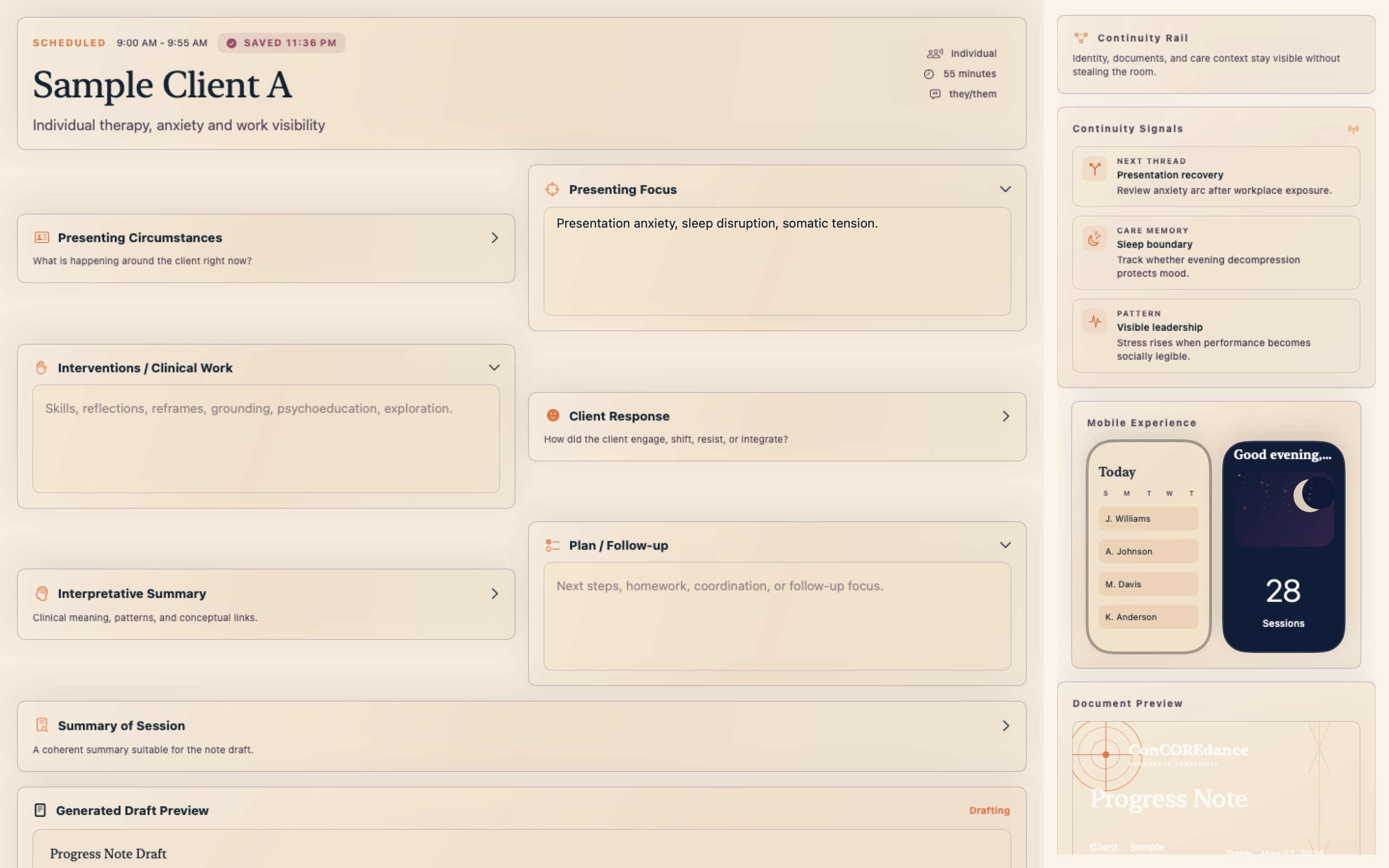Expand the Client Response section
Image resolution: width=1389 pixels, height=868 pixels.
click(1006, 416)
